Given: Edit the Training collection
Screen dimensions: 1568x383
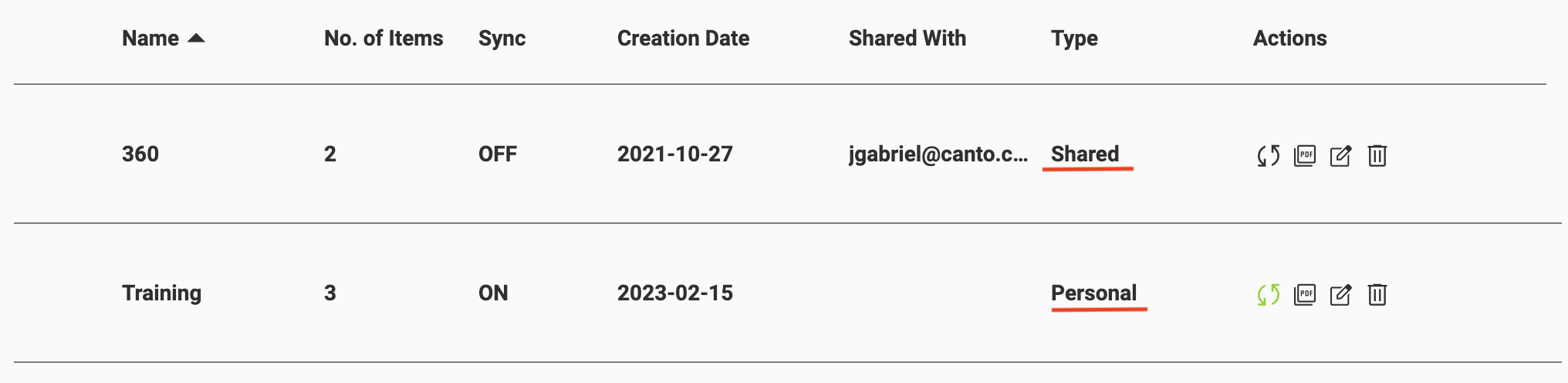Looking at the screenshot, I should [x=1341, y=295].
